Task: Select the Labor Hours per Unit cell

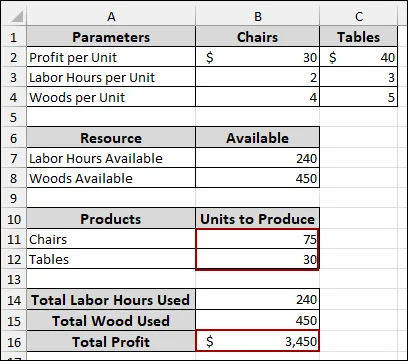Action: pos(111,77)
